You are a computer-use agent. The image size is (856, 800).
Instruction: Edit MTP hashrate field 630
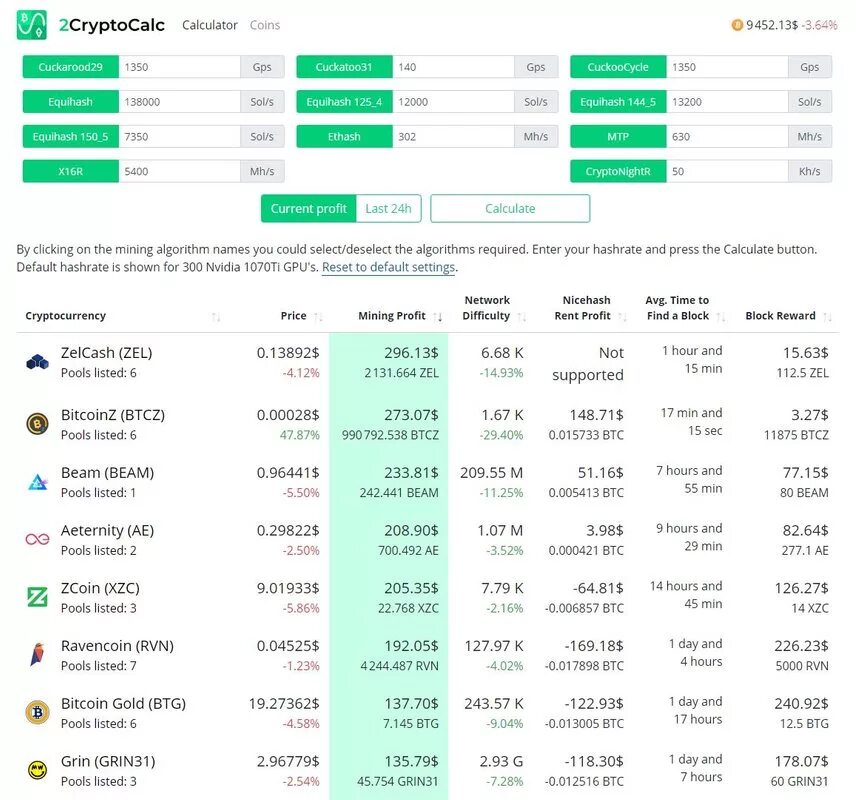(x=727, y=137)
